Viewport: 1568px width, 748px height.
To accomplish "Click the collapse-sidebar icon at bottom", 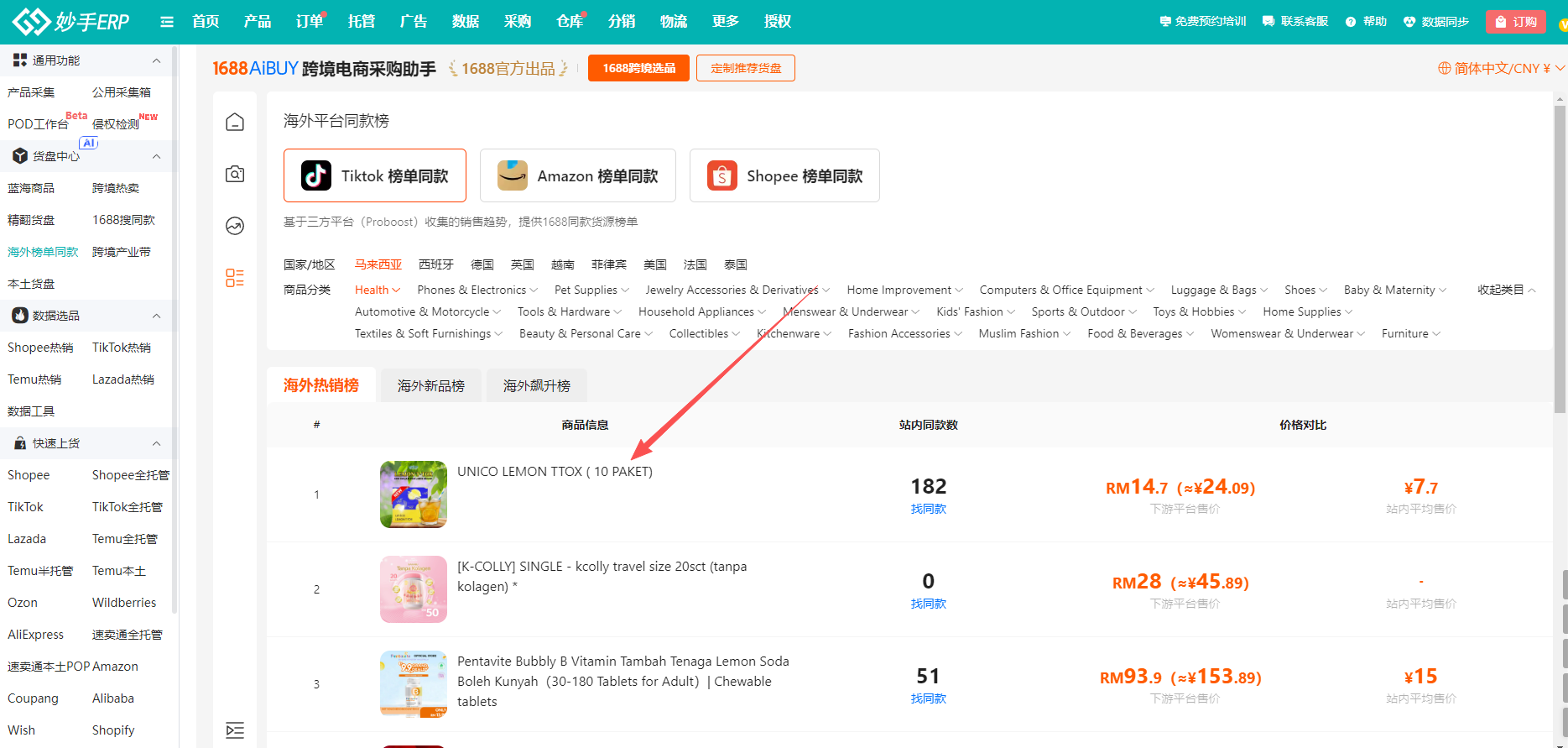I will tap(235, 730).
